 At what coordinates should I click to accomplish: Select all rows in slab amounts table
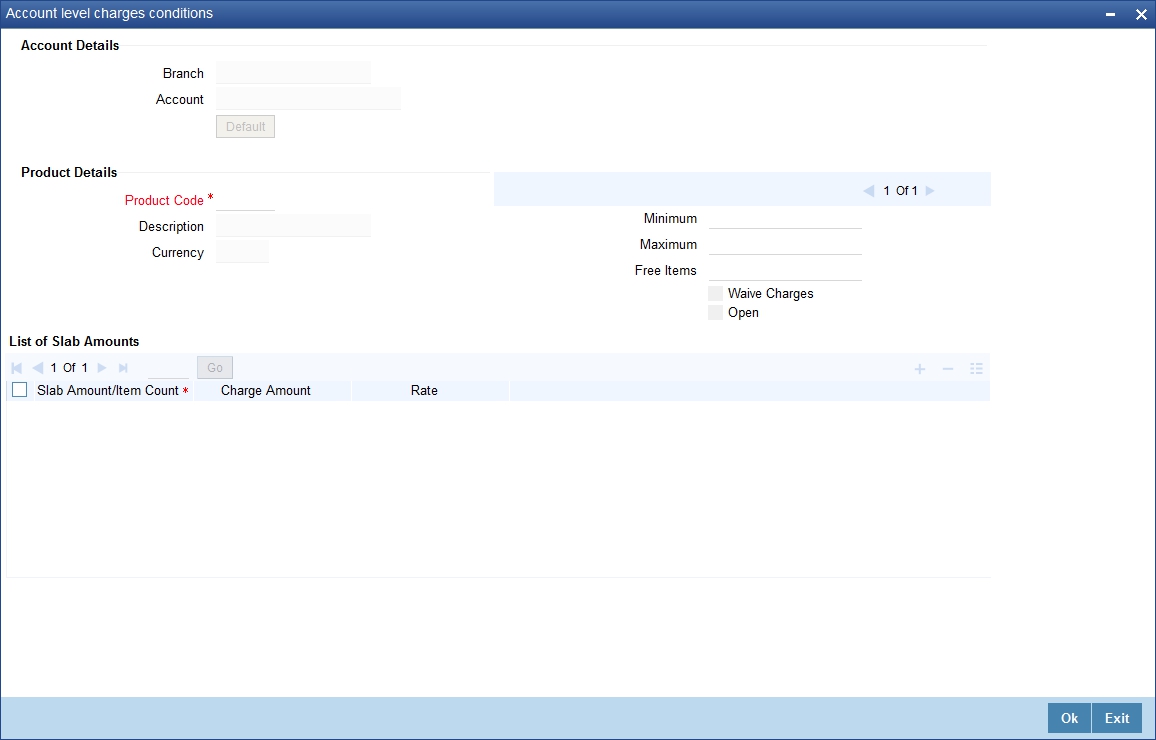(x=20, y=390)
